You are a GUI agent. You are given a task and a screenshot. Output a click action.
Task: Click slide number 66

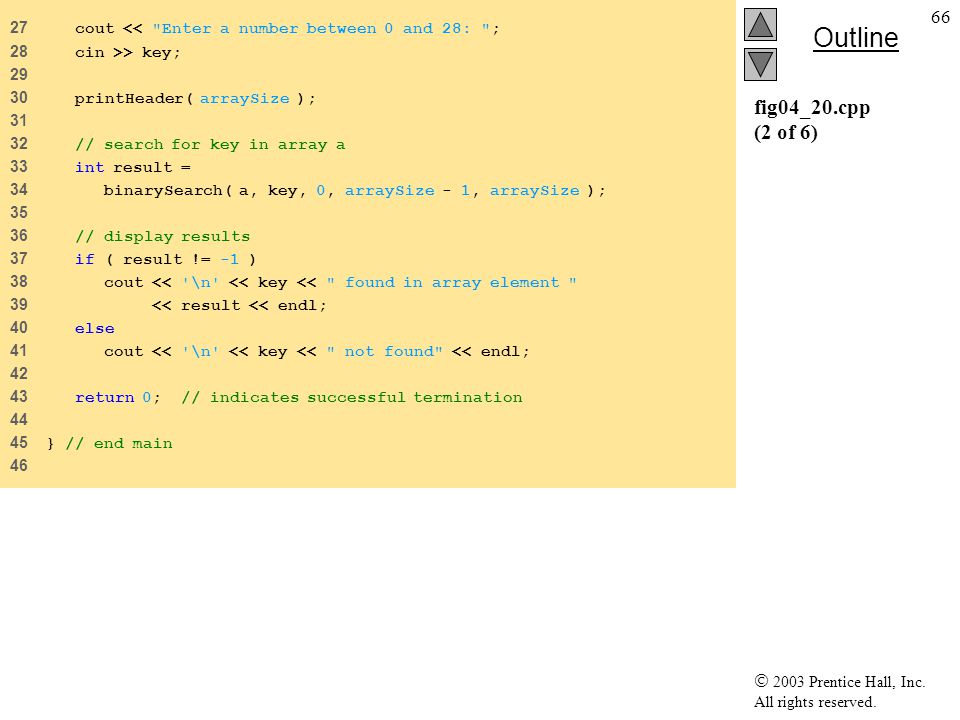(940, 17)
